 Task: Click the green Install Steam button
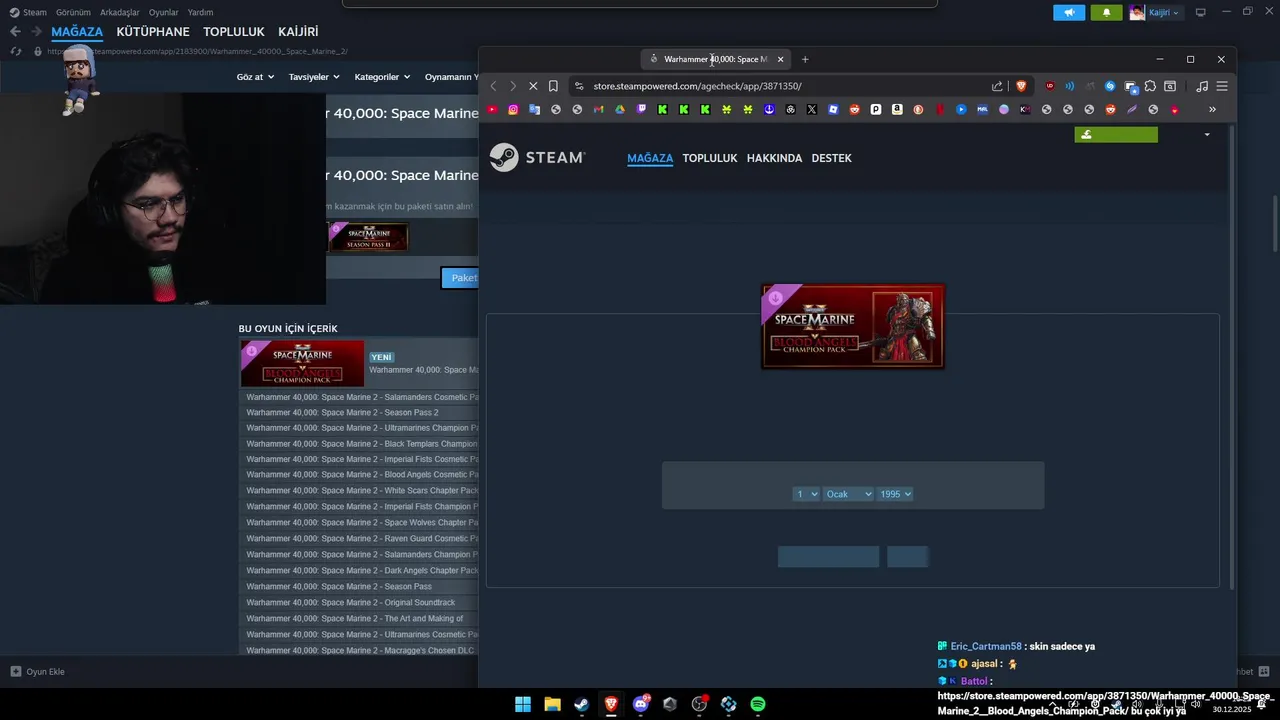point(1116,135)
